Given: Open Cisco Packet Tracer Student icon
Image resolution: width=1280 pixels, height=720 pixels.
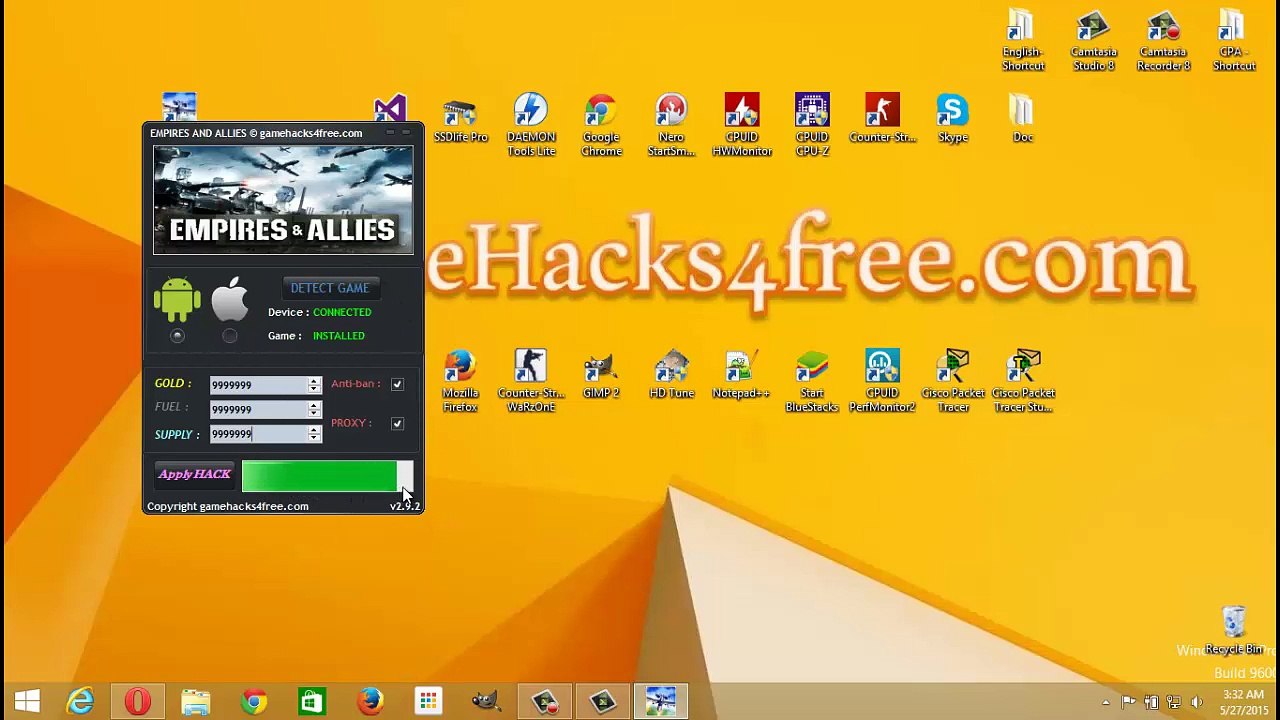Looking at the screenshot, I should 1023,381.
